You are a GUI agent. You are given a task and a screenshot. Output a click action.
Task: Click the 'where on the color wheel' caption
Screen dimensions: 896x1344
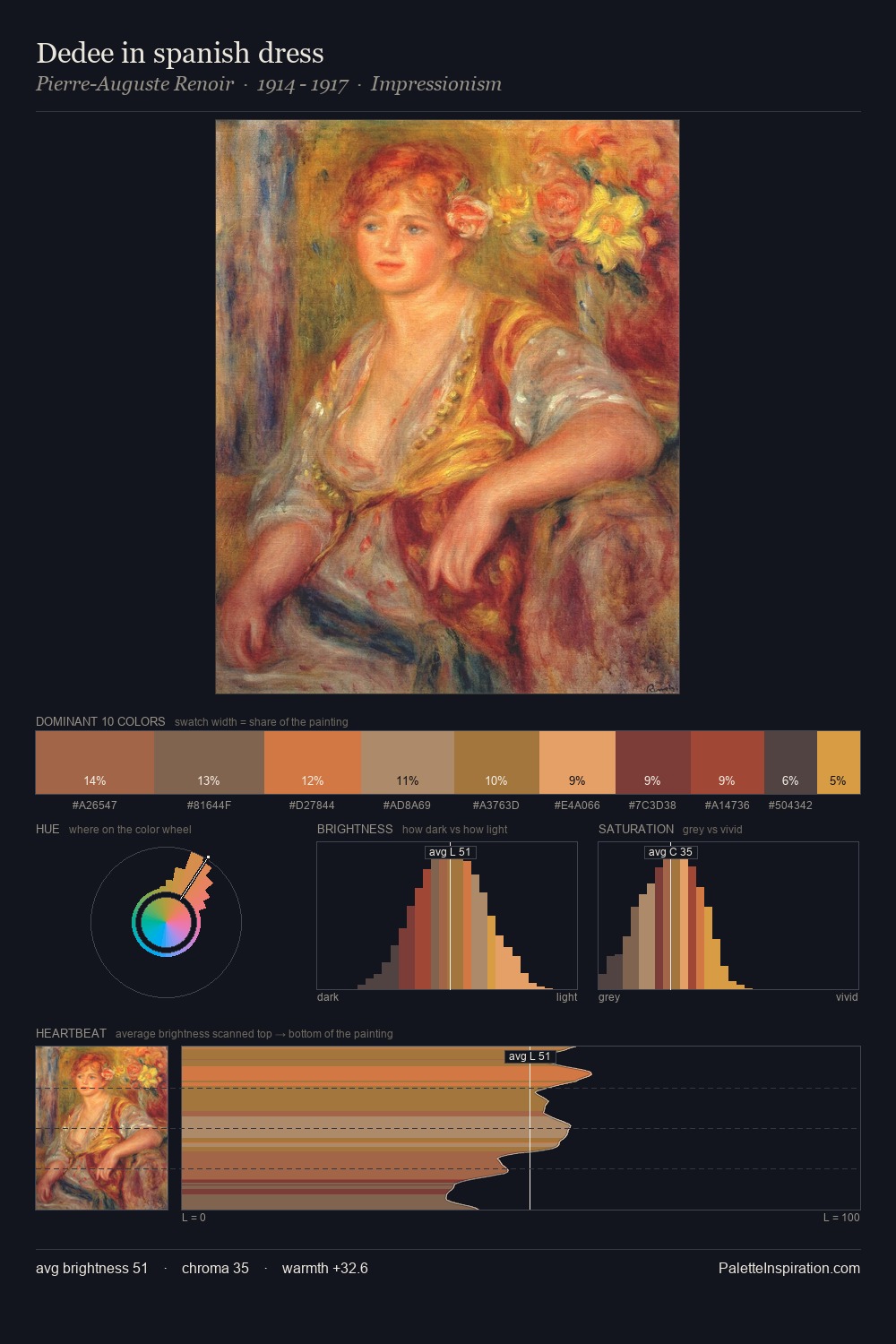point(130,830)
